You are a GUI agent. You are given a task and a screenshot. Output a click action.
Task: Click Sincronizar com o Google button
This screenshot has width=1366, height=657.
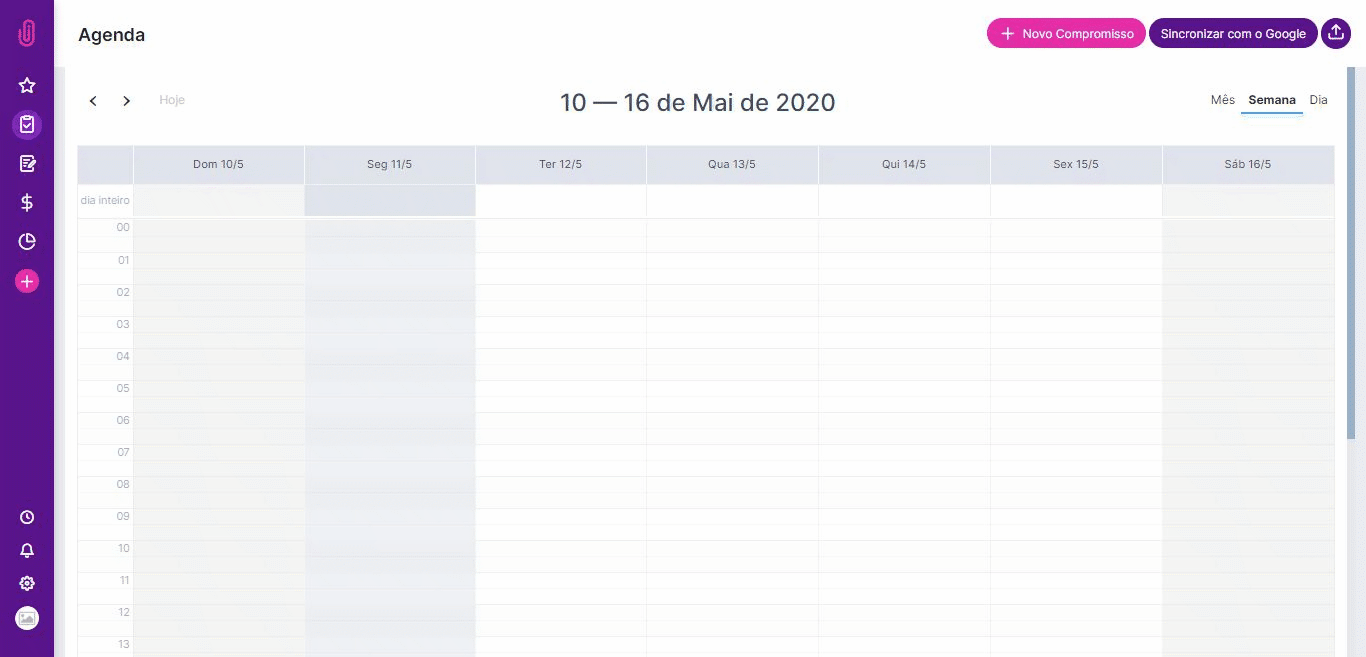[x=1233, y=33]
